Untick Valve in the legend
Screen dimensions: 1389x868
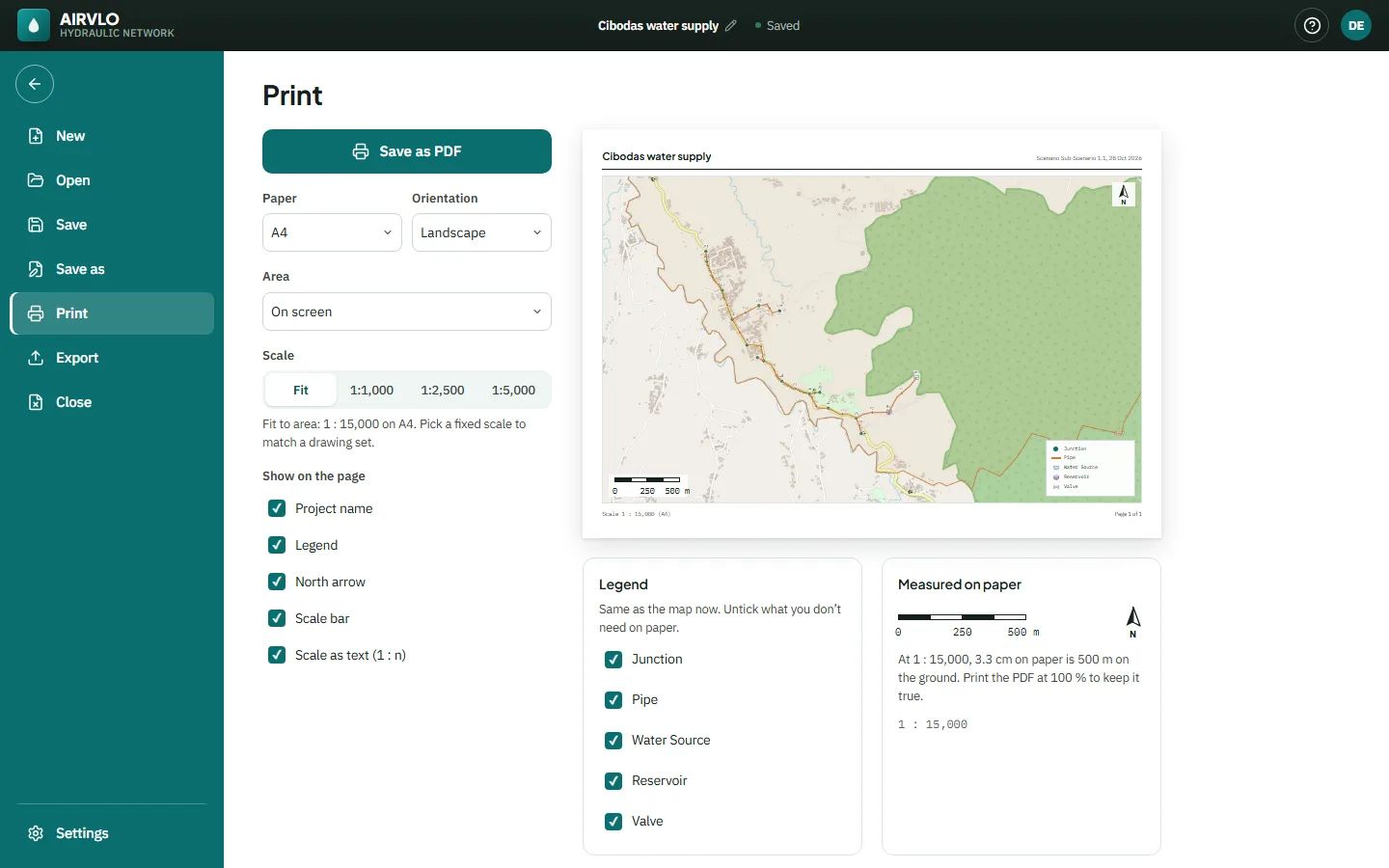613,822
